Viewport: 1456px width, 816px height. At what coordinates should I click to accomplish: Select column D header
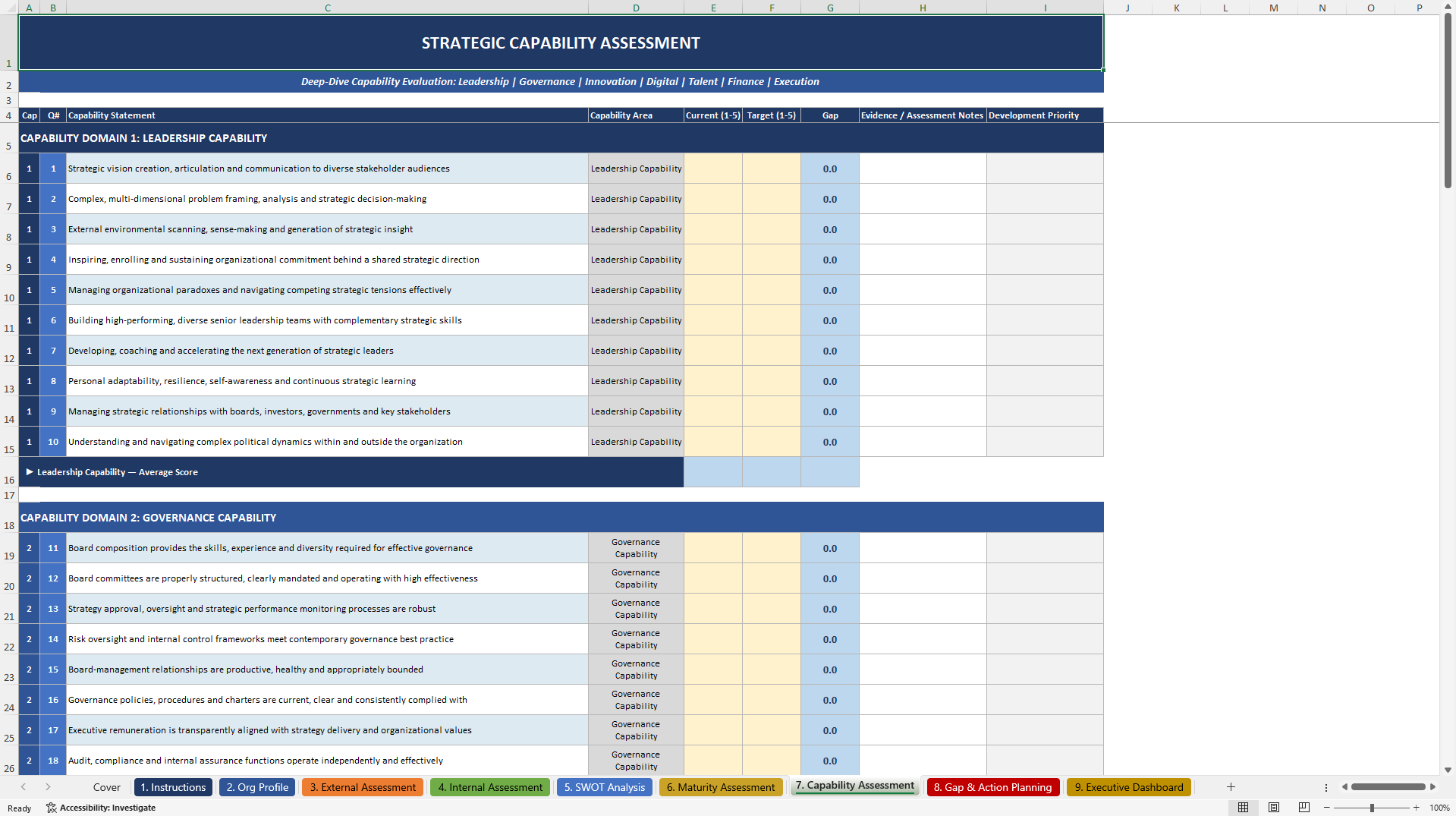click(x=636, y=8)
